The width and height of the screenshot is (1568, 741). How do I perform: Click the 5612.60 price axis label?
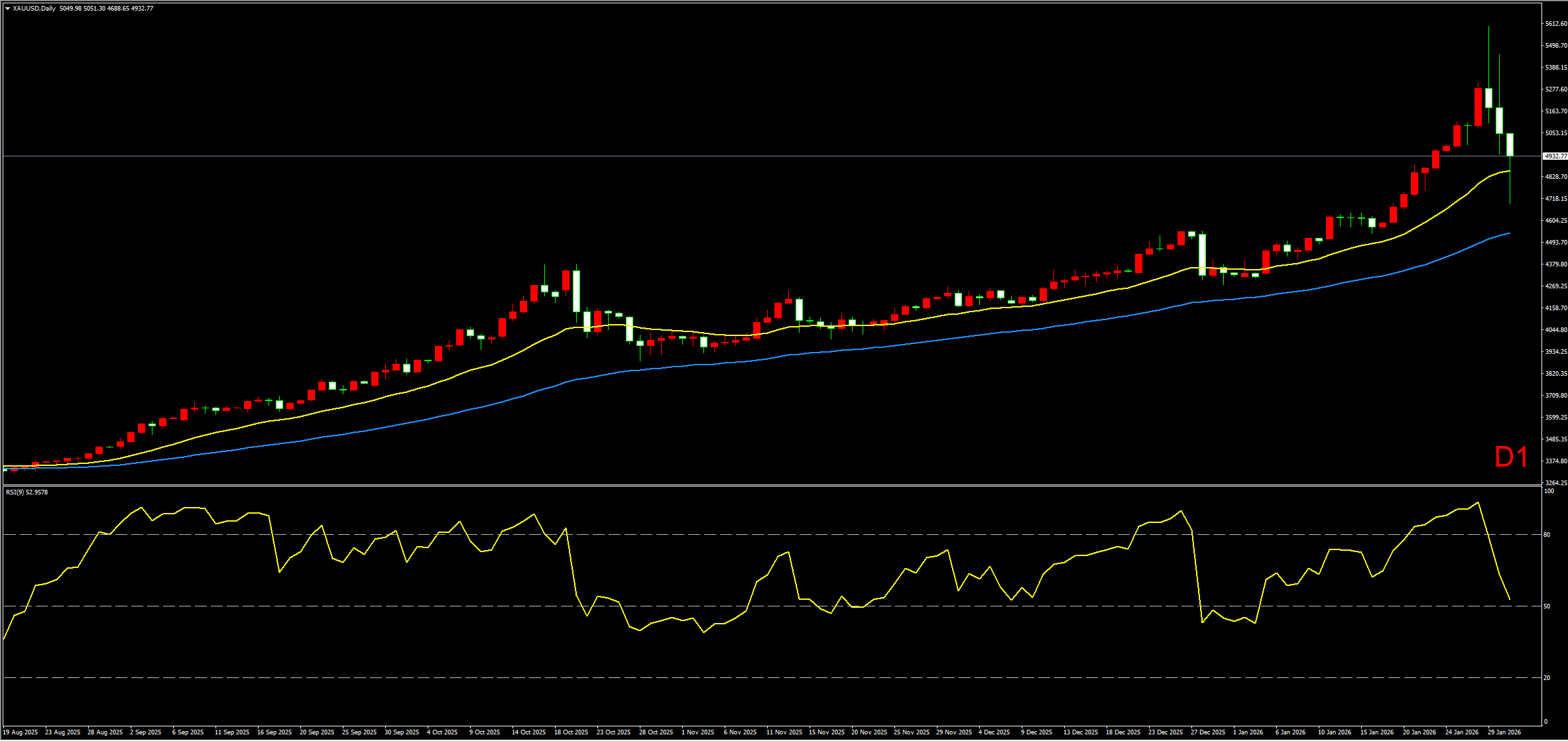click(1555, 24)
